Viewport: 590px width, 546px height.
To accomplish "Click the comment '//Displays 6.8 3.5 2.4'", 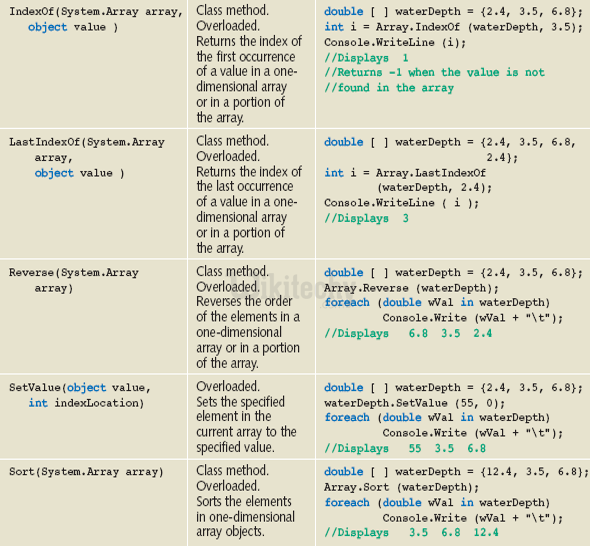I will tap(408, 333).
